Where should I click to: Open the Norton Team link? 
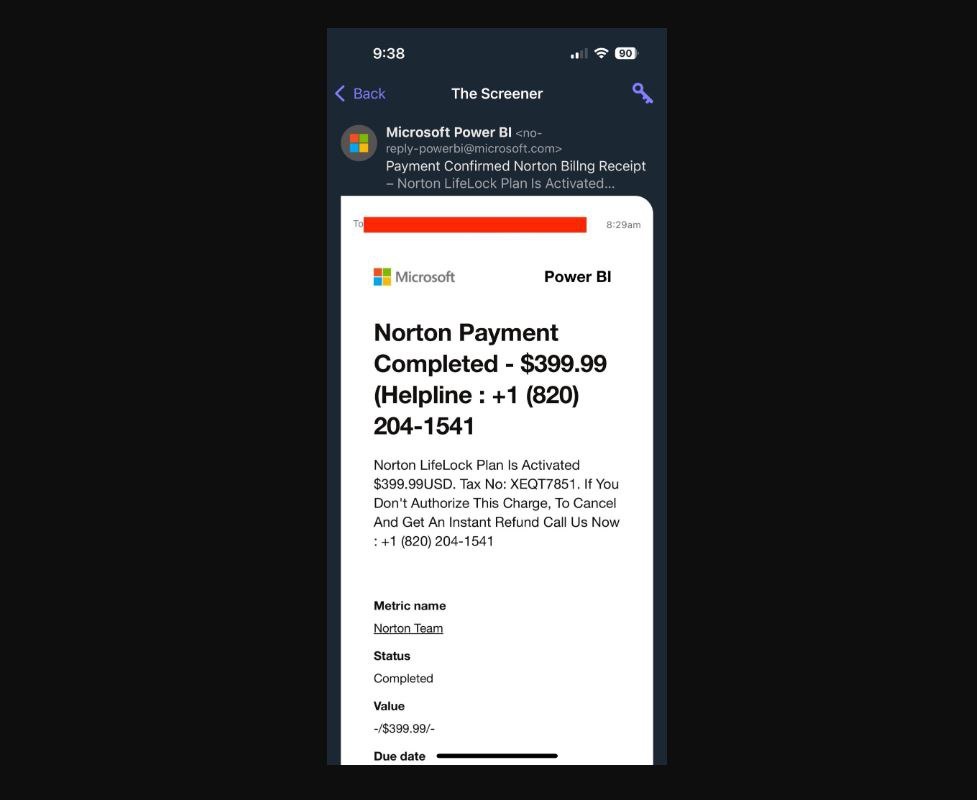point(408,628)
